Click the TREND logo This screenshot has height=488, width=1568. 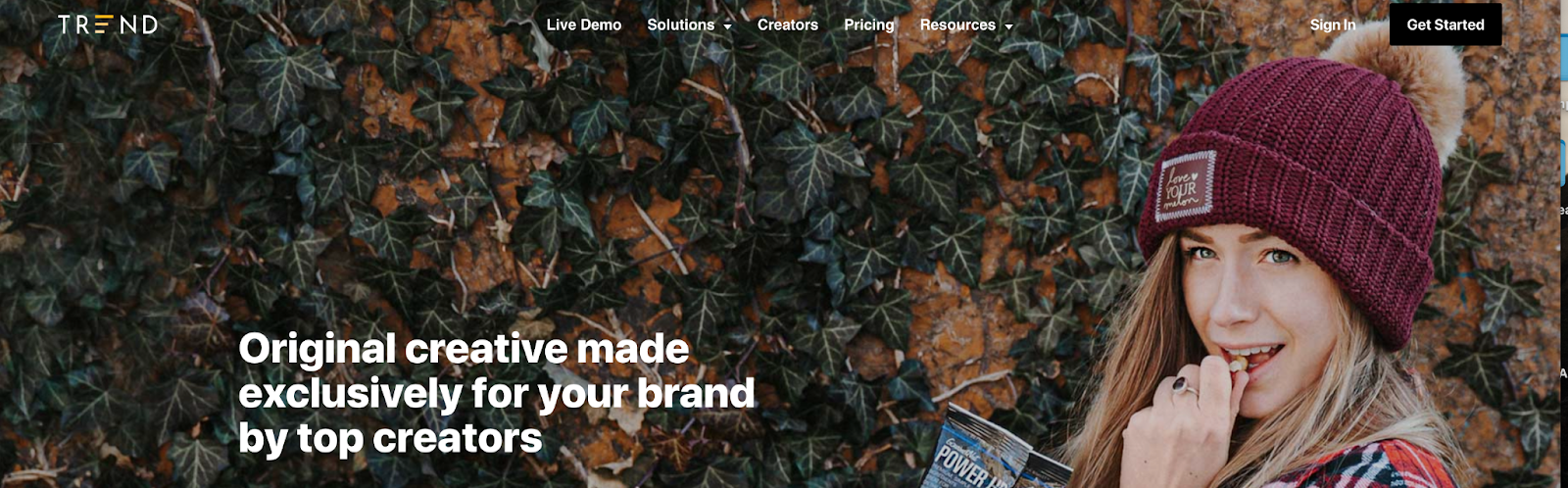[x=108, y=24]
